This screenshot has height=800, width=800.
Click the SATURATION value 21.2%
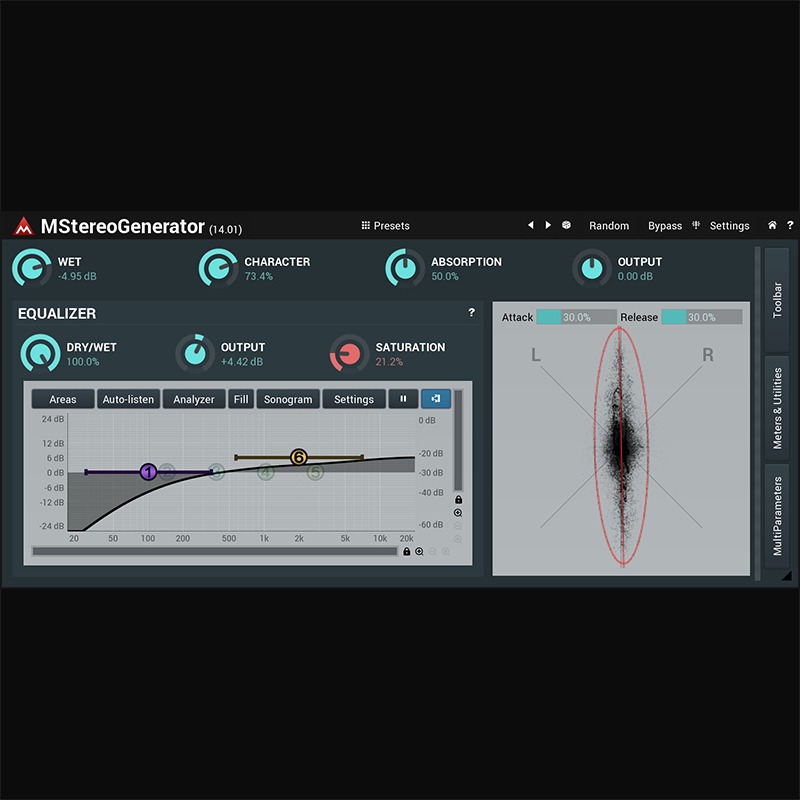pyautogui.click(x=389, y=362)
